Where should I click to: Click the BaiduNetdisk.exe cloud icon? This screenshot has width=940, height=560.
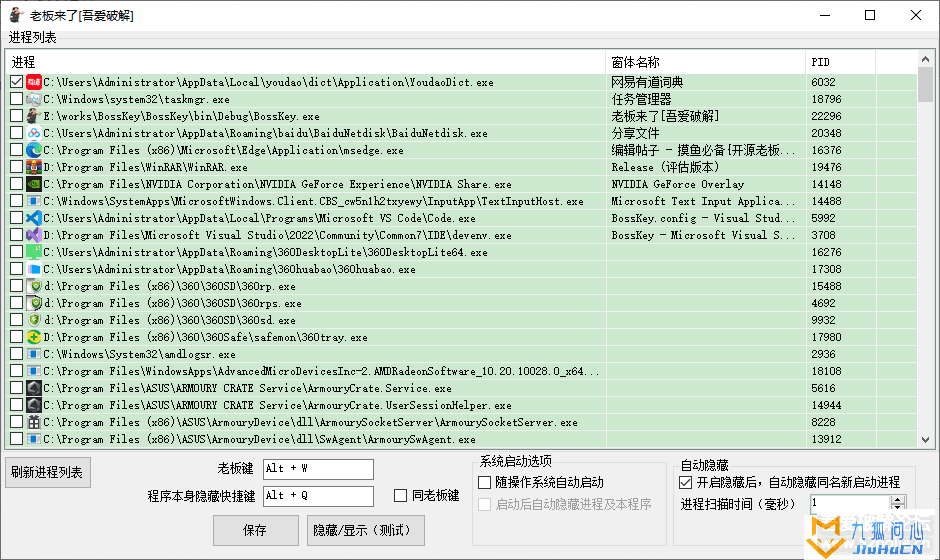(34, 133)
